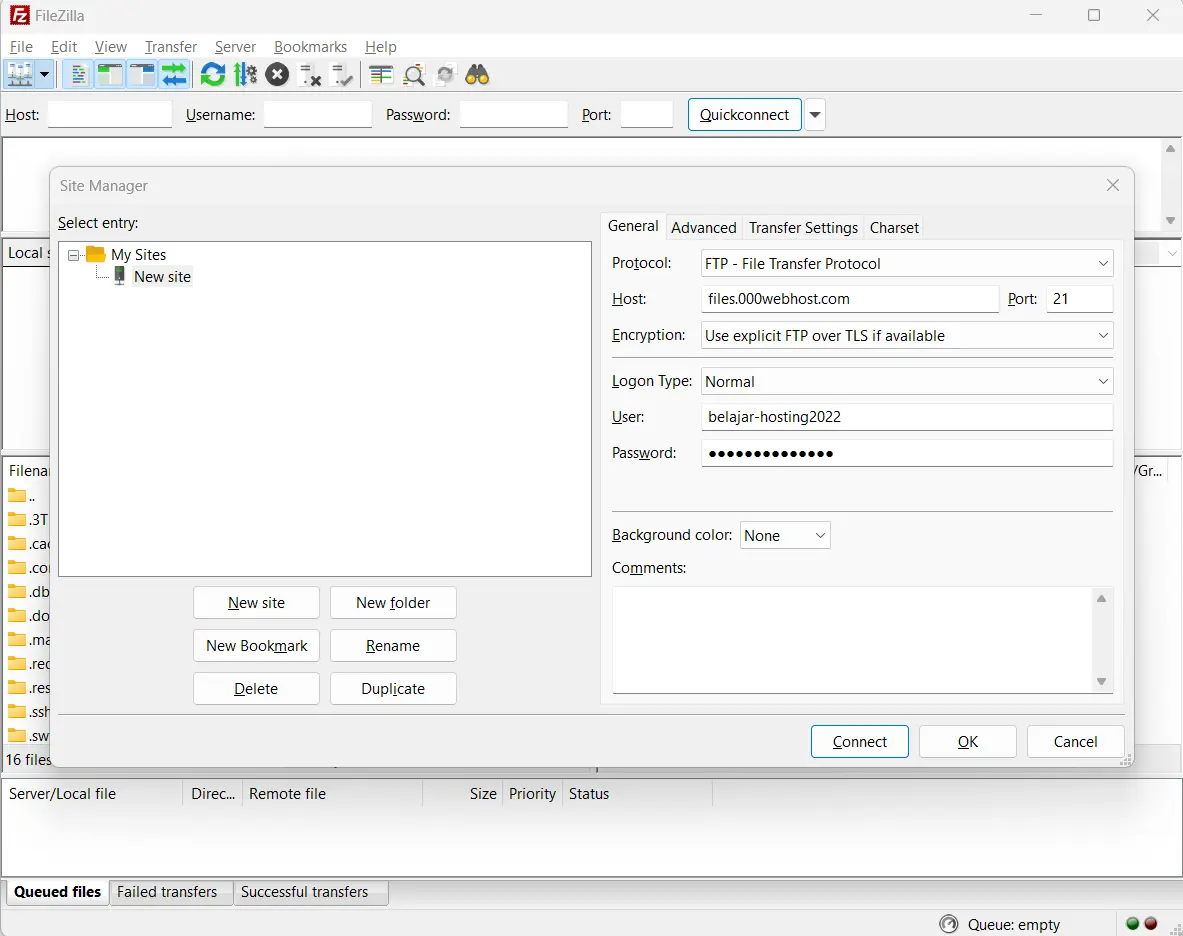Click the green Refresh icon
The height and width of the screenshot is (936, 1183).
tap(213, 75)
